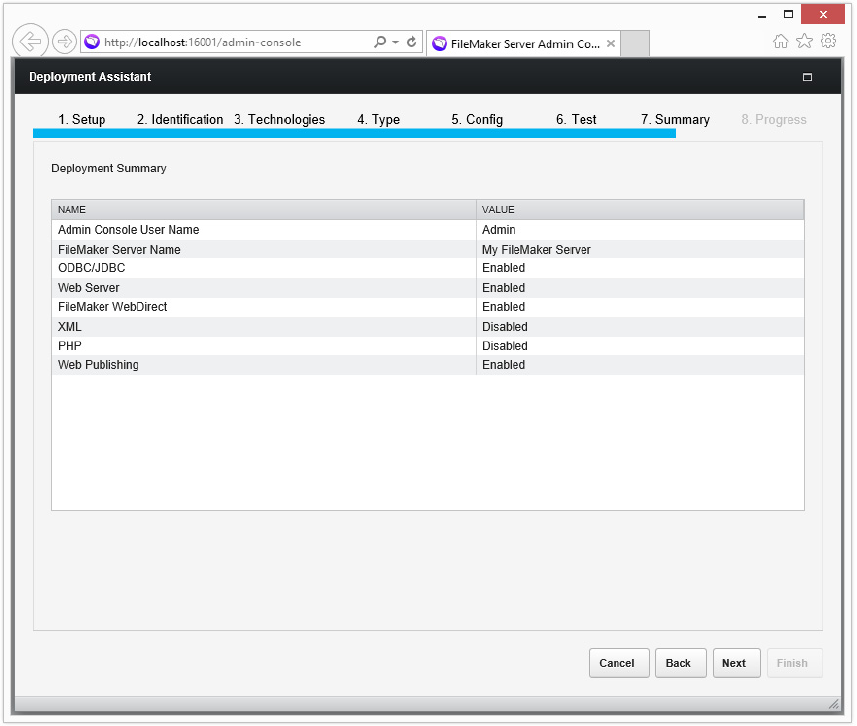Click the resize grip at window corner
This screenshot has width=857, height=726.
point(833,704)
